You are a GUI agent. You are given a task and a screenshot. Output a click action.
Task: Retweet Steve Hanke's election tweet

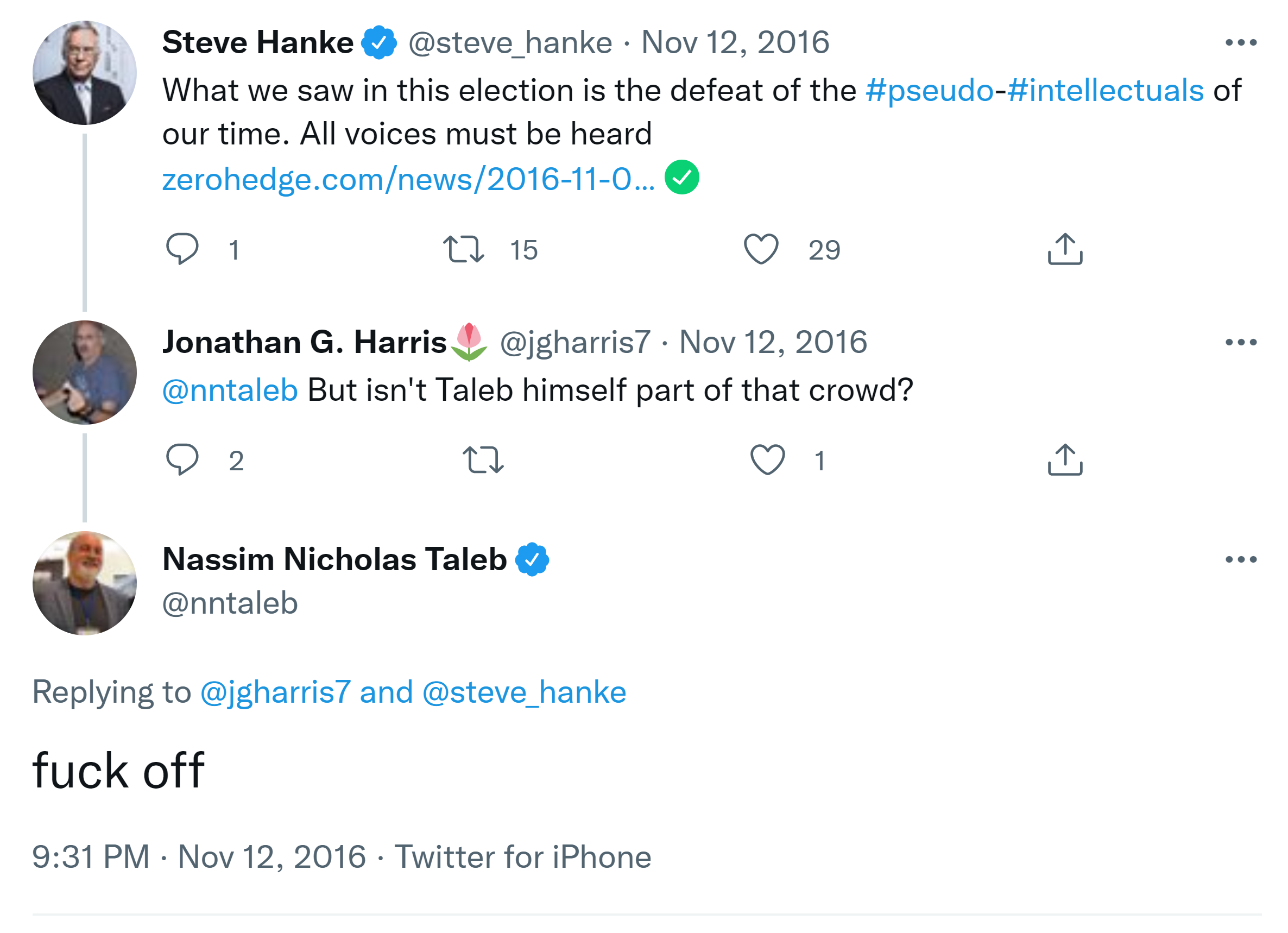pyautogui.click(x=463, y=249)
